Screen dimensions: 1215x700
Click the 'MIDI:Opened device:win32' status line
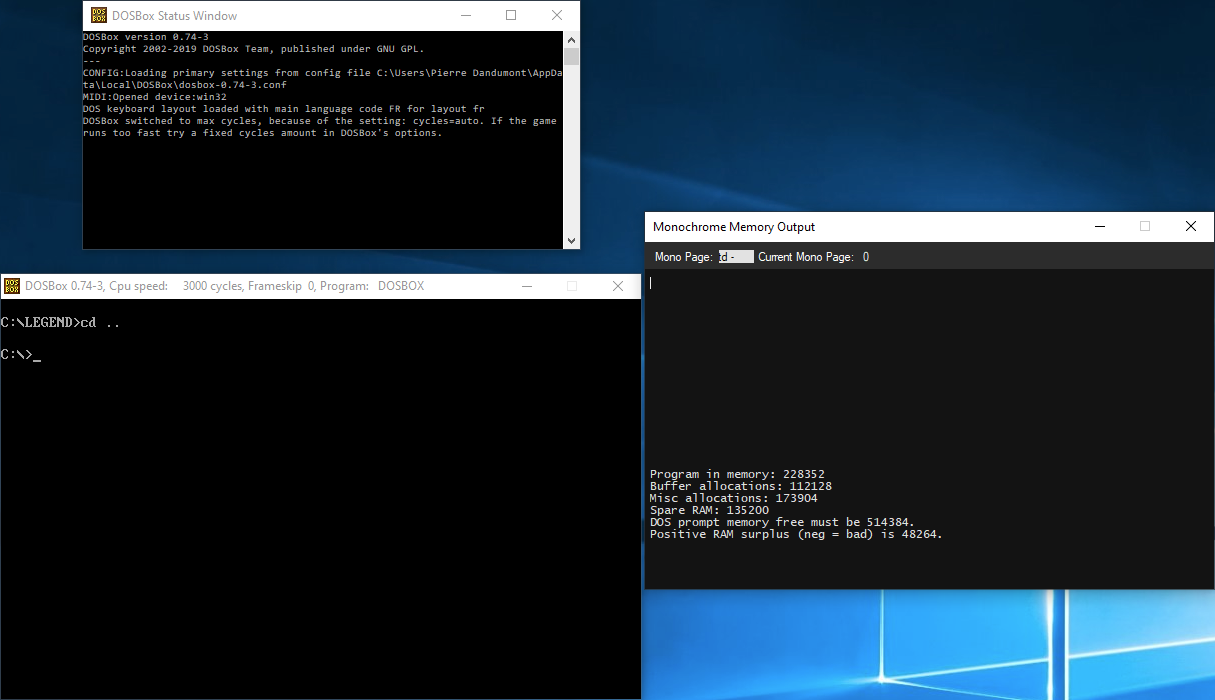coord(155,97)
